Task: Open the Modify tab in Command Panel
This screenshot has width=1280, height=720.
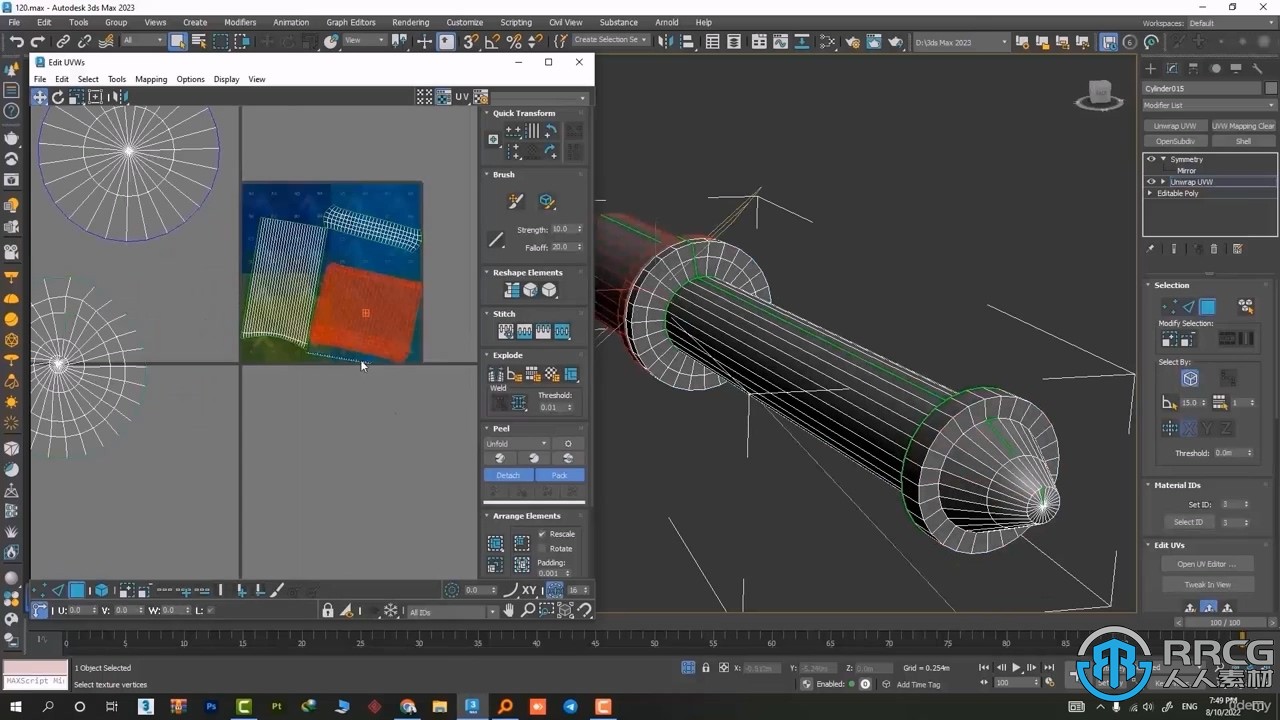Action: [1172, 68]
